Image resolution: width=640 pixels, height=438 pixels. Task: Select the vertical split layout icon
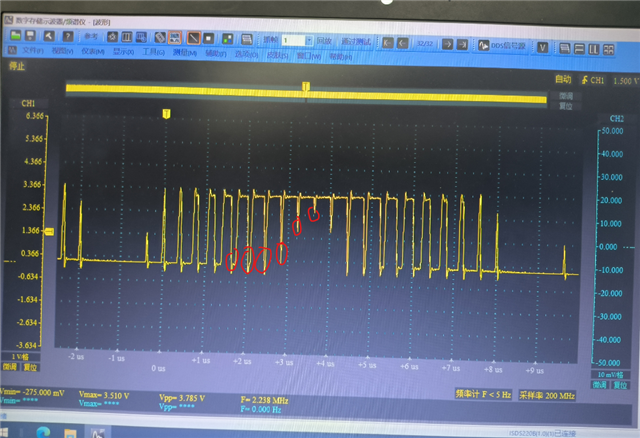(x=594, y=49)
